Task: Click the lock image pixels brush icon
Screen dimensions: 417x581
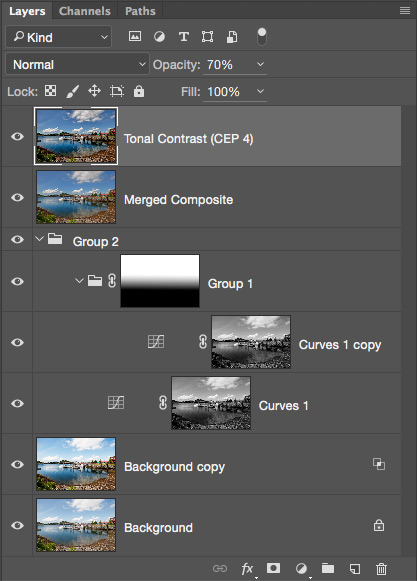Action: click(x=73, y=91)
